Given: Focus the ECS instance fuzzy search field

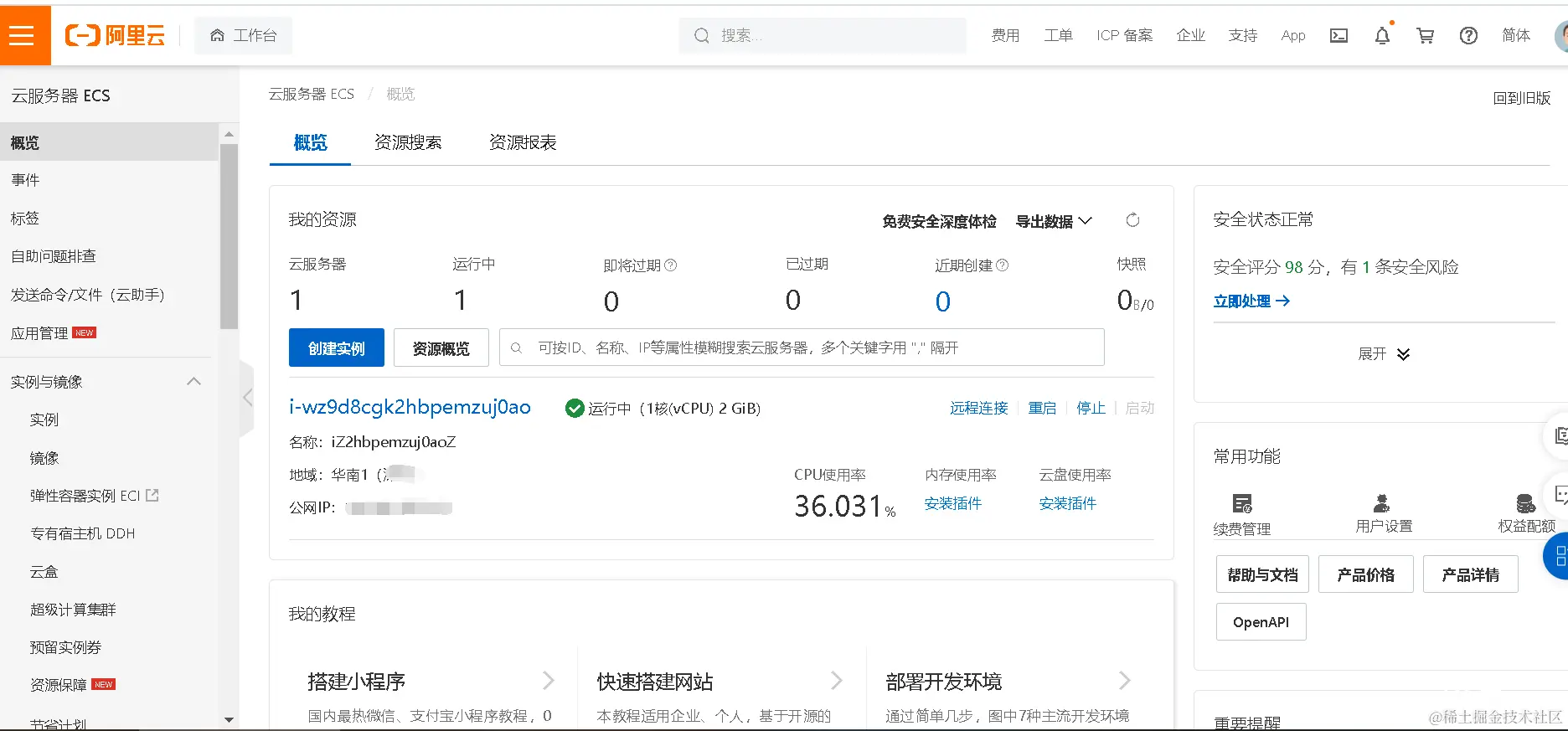Looking at the screenshot, I should click(x=802, y=347).
